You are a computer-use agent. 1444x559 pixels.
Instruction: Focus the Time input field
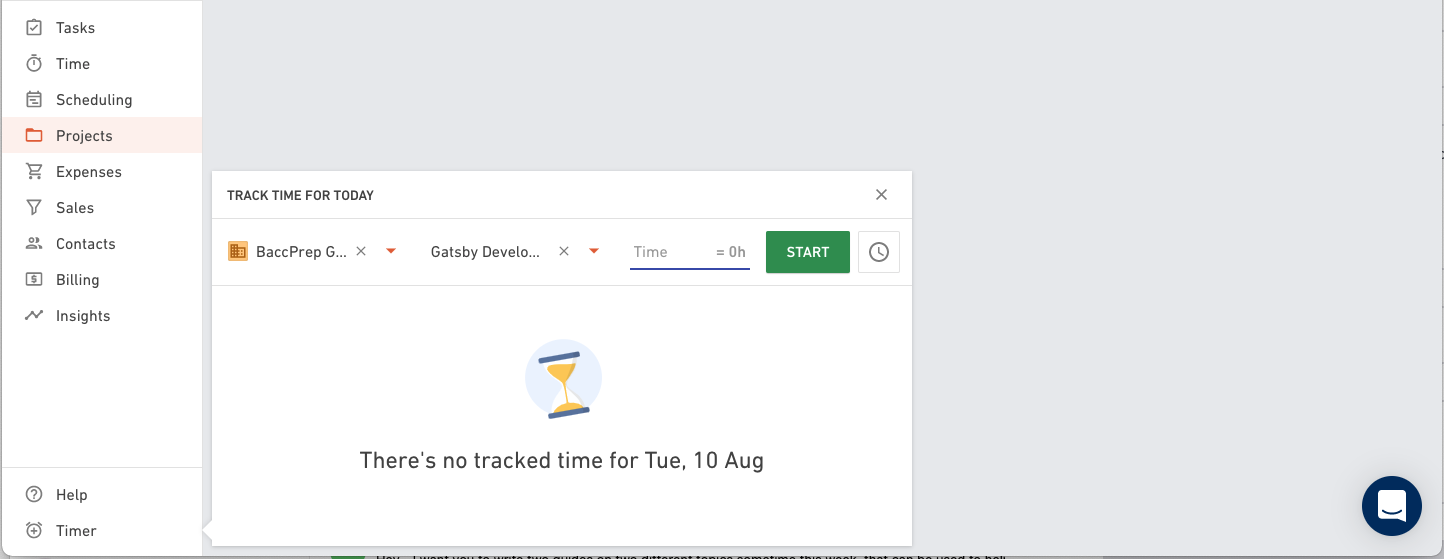point(670,252)
